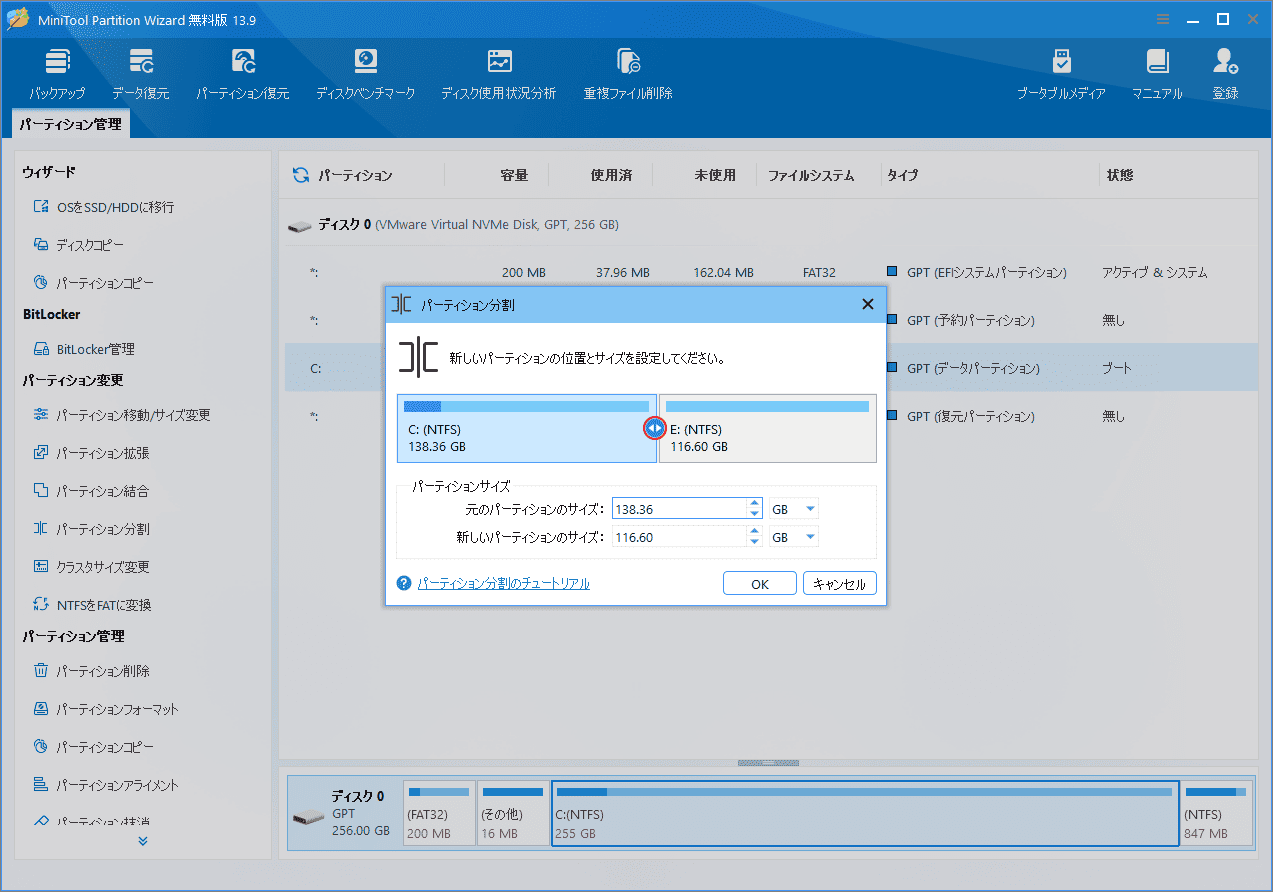The height and width of the screenshot is (892, 1273).
Task: Sort by 未使用 column header
Action: (x=715, y=175)
